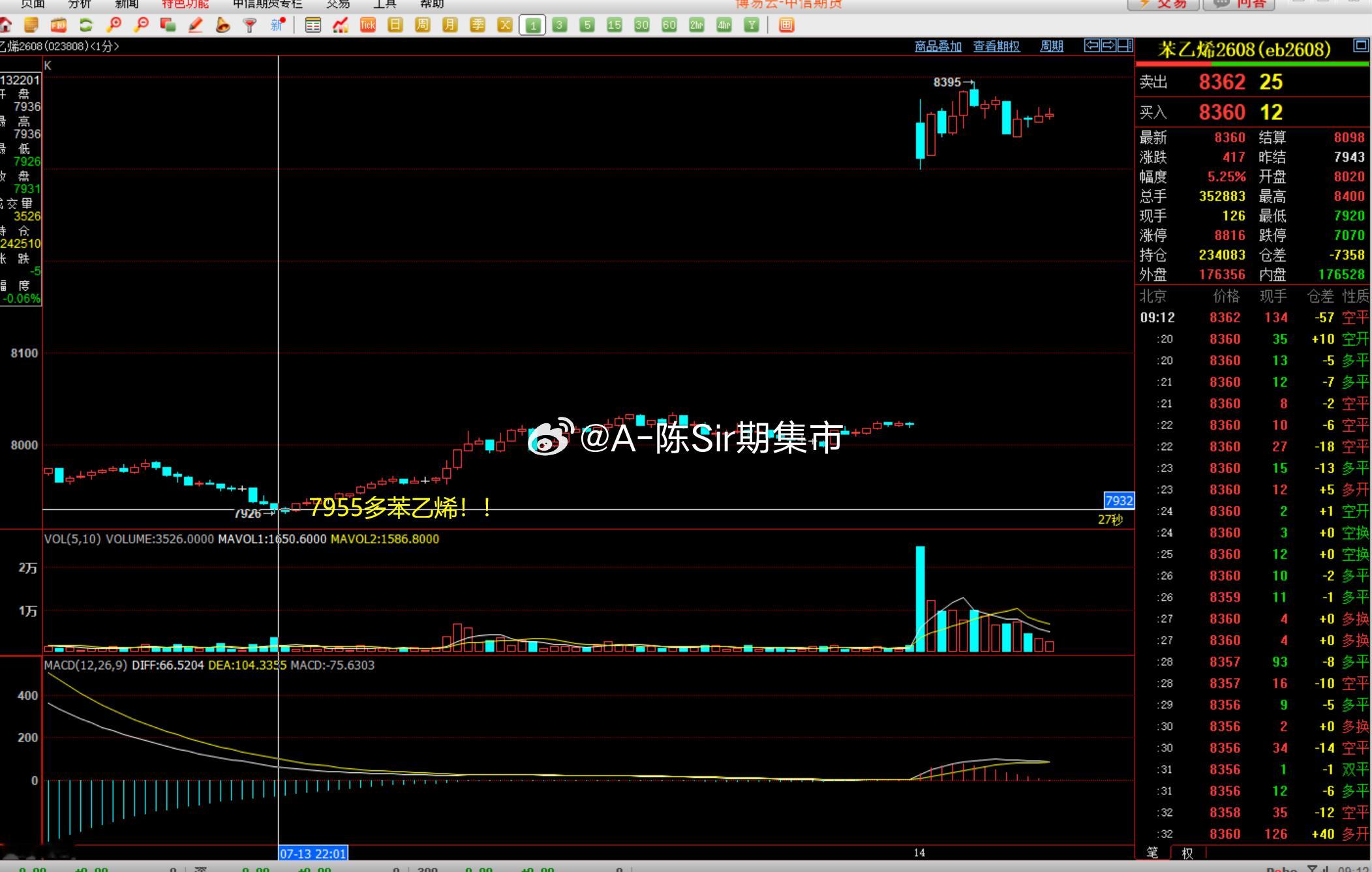The image size is (1372, 872).
Task: Maximize the 苯乙烯2608 quote panel icon
Action: 1360,45
